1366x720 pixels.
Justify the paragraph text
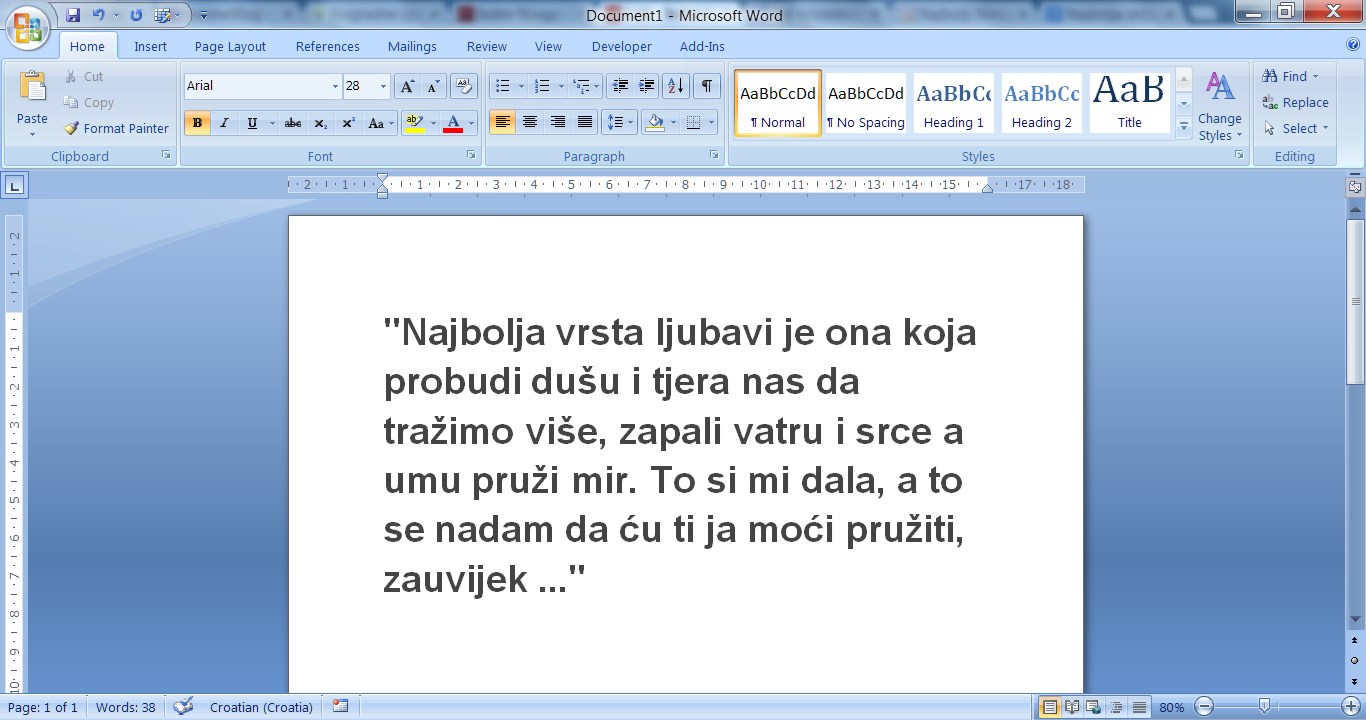click(584, 122)
